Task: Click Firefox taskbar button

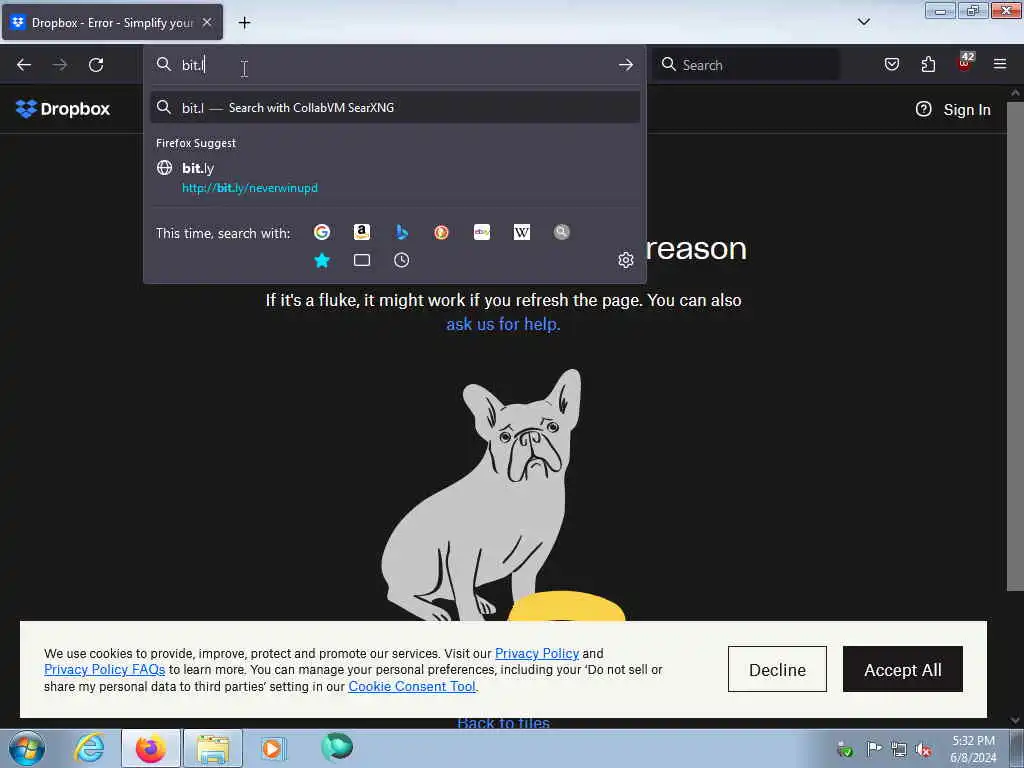Action: point(151,748)
